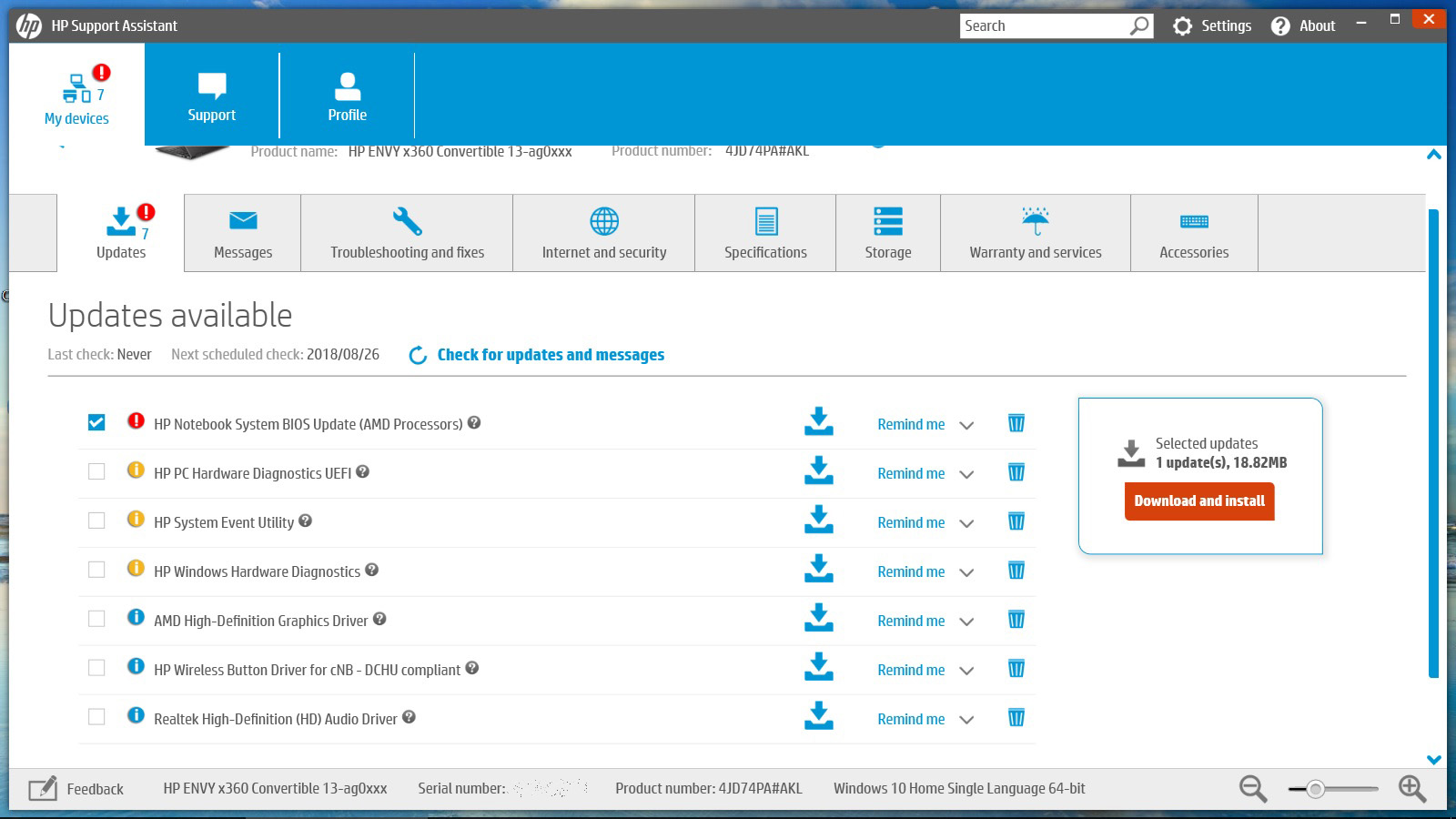The height and width of the screenshot is (819, 1456).
Task: Open the About page
Action: (x=1303, y=25)
